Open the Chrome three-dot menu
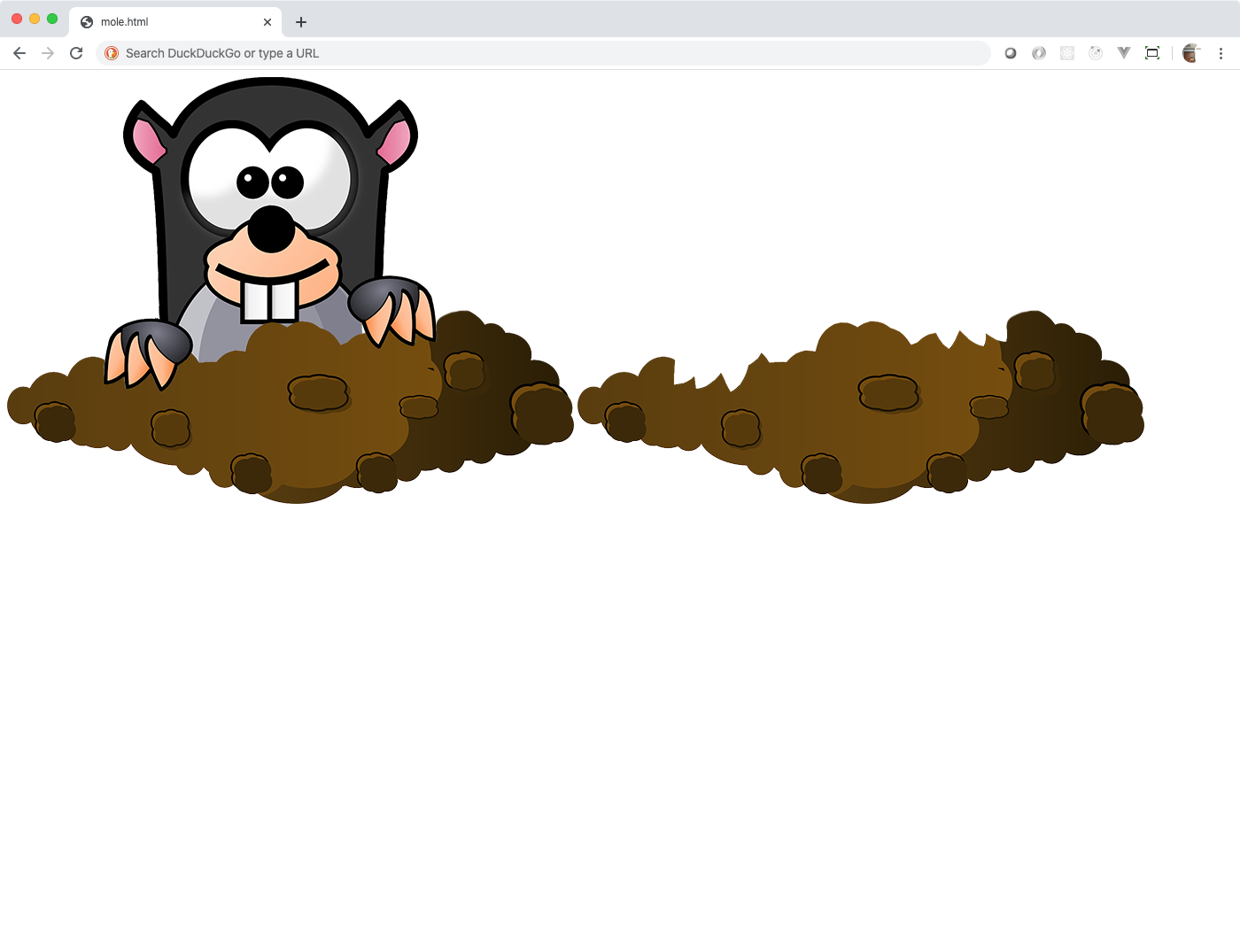 [x=1221, y=53]
